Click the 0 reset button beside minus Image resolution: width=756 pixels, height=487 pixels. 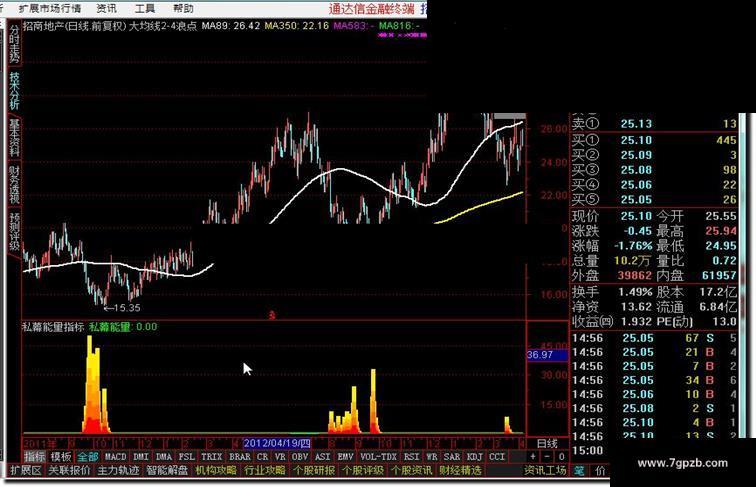click(x=561, y=456)
